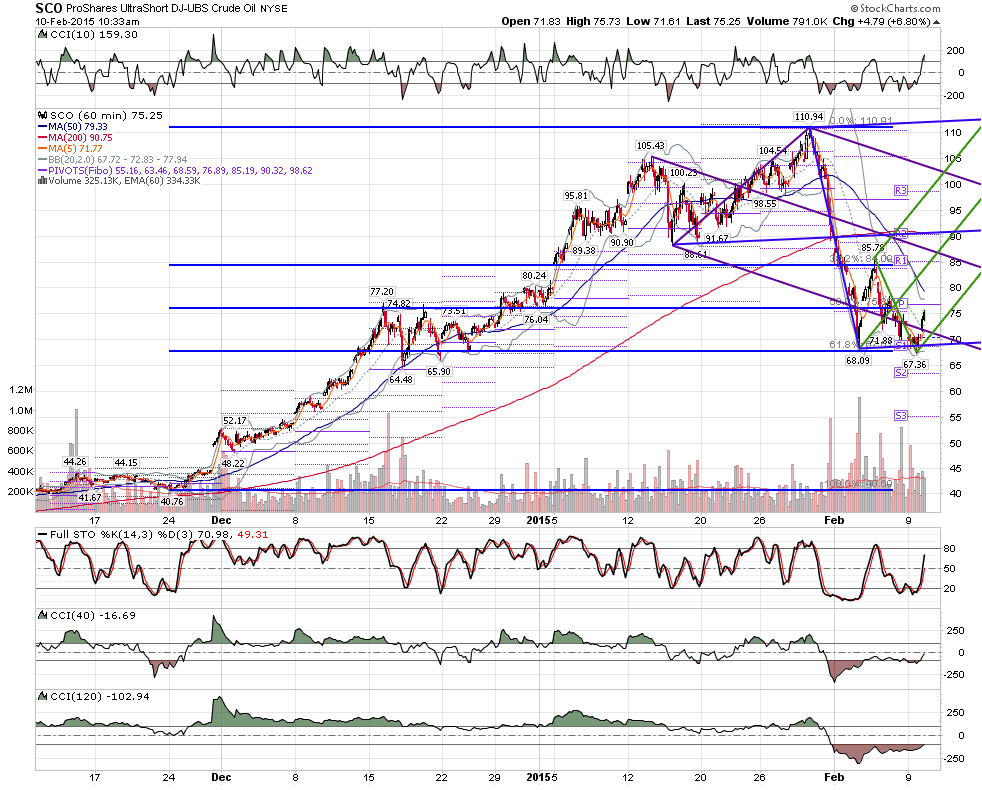Click the 67.36 low price label
This screenshot has width=982, height=790.
tap(914, 364)
